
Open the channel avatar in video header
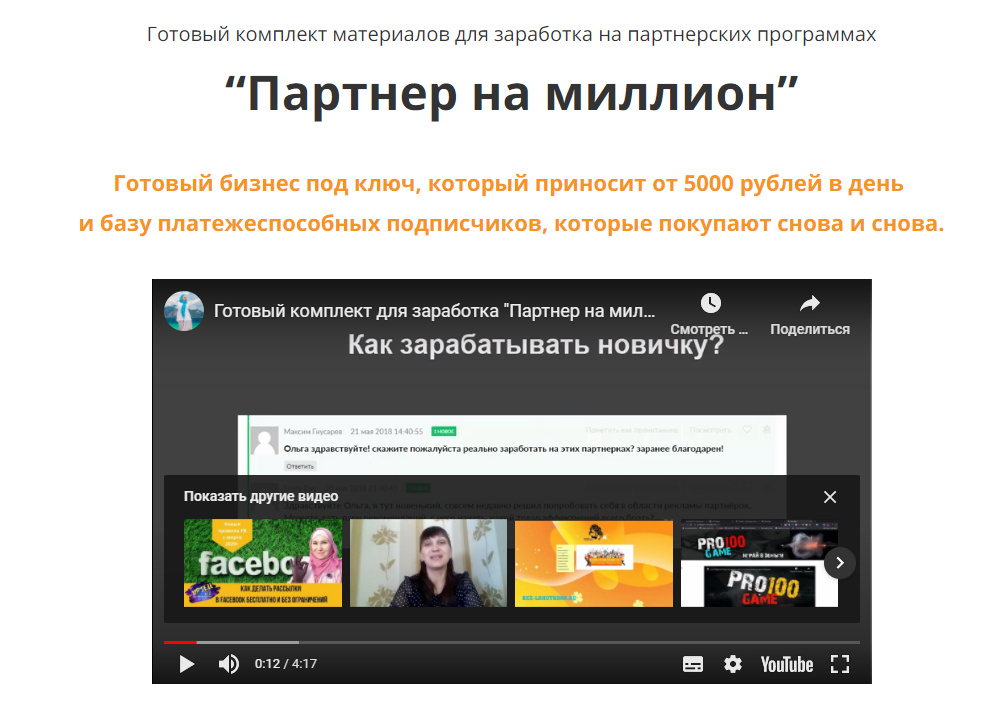click(184, 311)
